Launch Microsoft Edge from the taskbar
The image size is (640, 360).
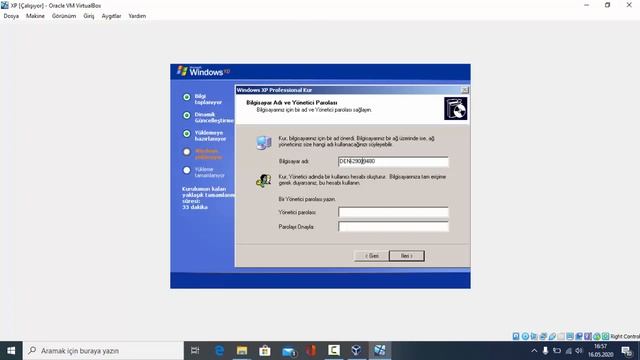pyautogui.click(x=219, y=351)
